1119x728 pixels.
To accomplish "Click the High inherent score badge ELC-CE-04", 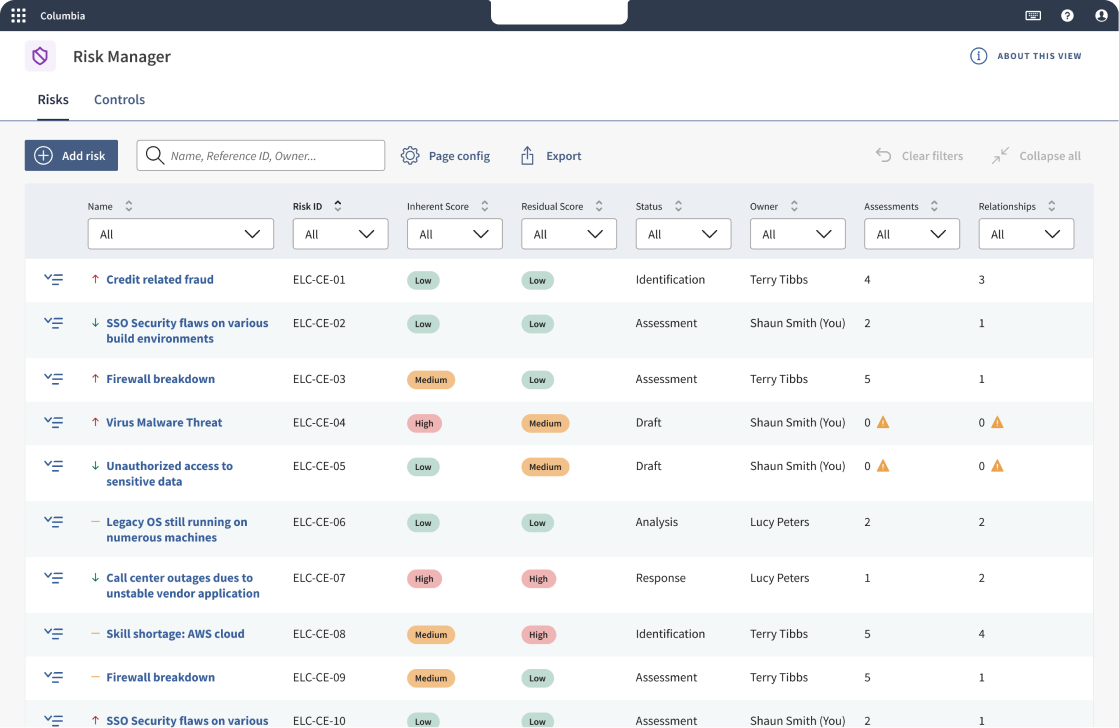I will pos(425,423).
